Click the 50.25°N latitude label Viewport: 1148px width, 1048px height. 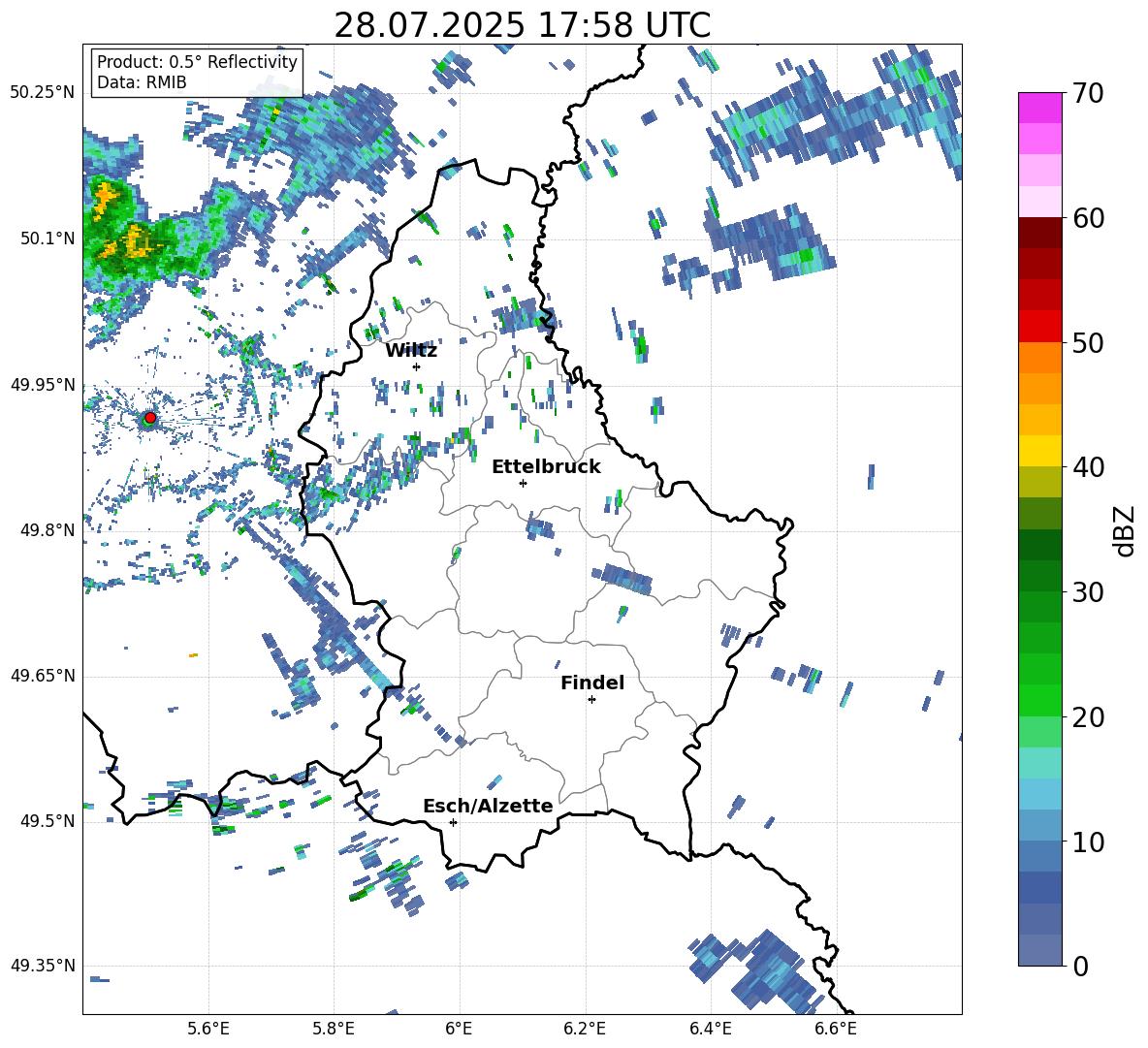[x=43, y=93]
